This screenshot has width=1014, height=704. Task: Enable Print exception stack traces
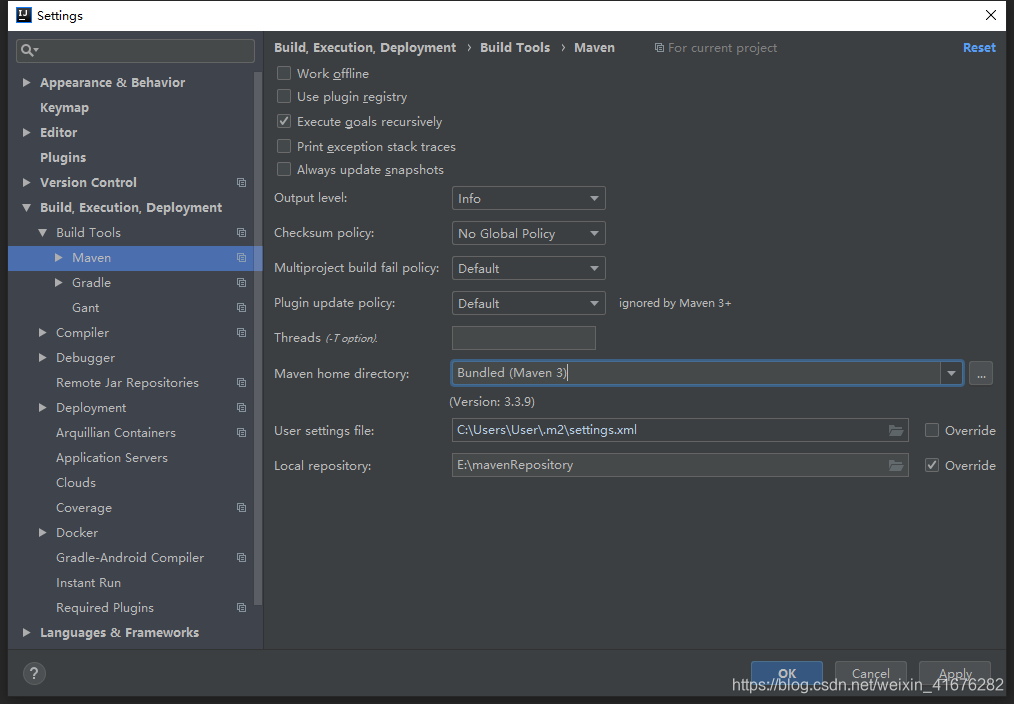click(284, 146)
